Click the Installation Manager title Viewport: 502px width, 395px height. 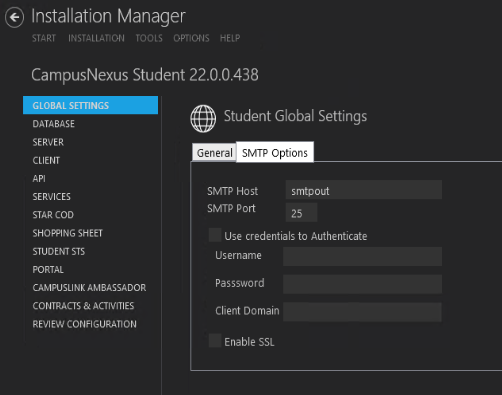click(x=108, y=16)
